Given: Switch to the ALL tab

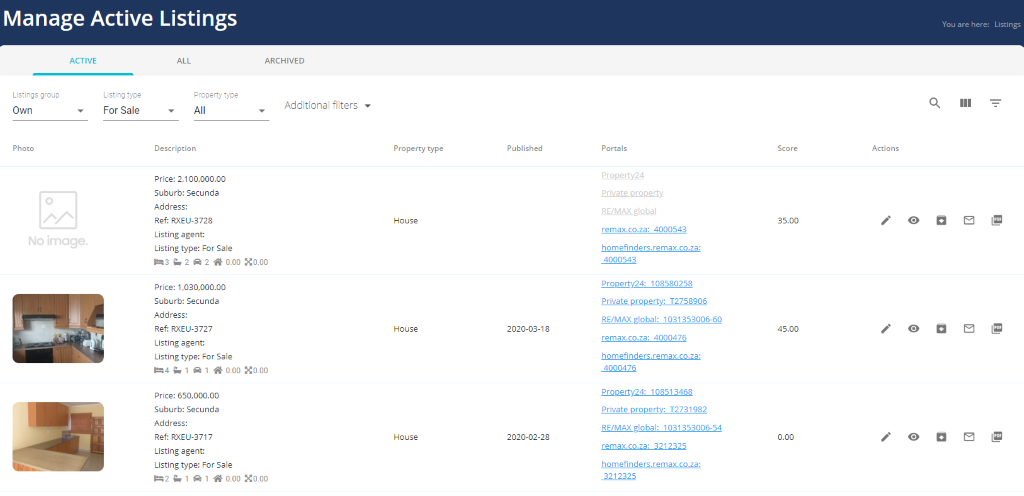Looking at the screenshot, I should click(x=184, y=61).
